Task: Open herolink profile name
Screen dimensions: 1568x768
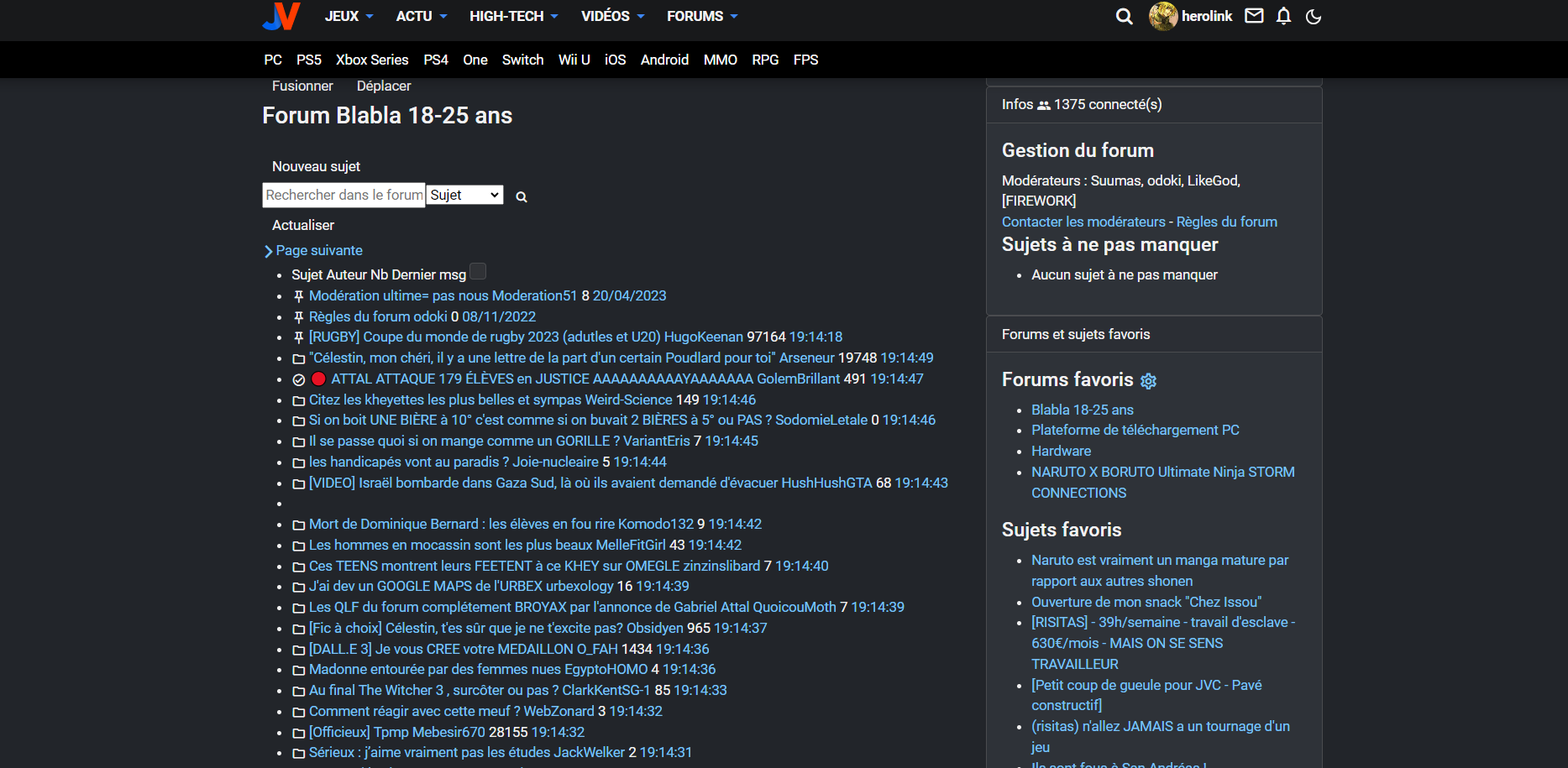Action: [x=1207, y=16]
